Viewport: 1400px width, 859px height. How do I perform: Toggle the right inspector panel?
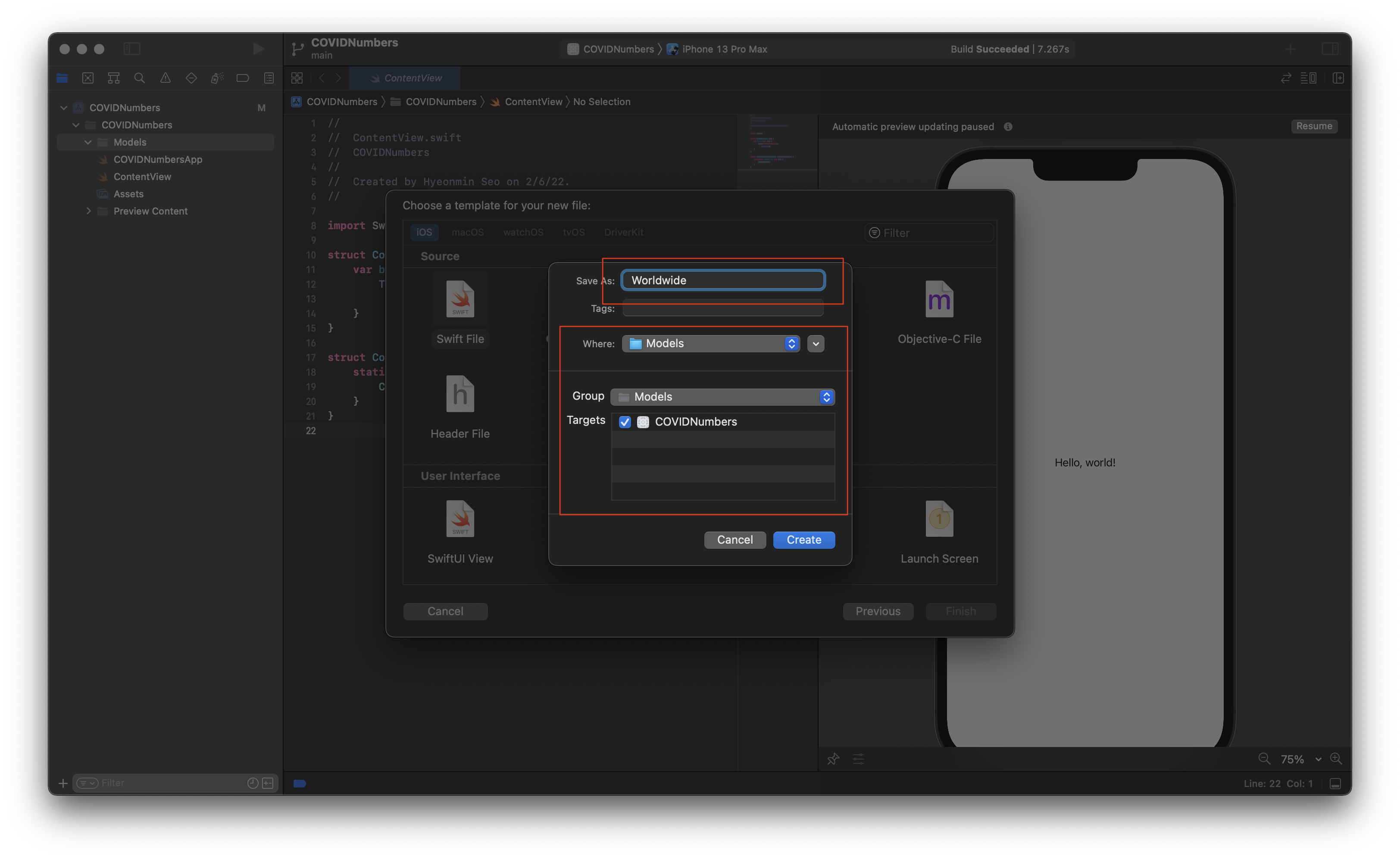point(1329,49)
